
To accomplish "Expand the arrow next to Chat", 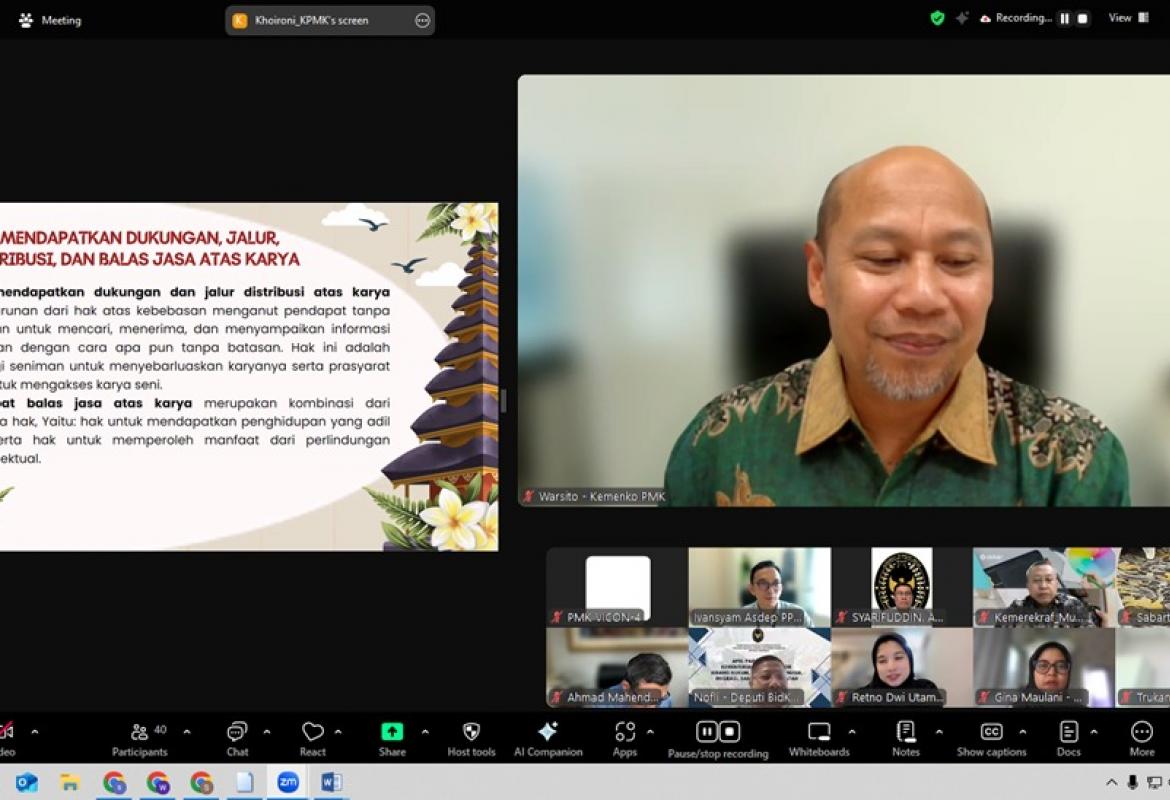I will (267, 732).
